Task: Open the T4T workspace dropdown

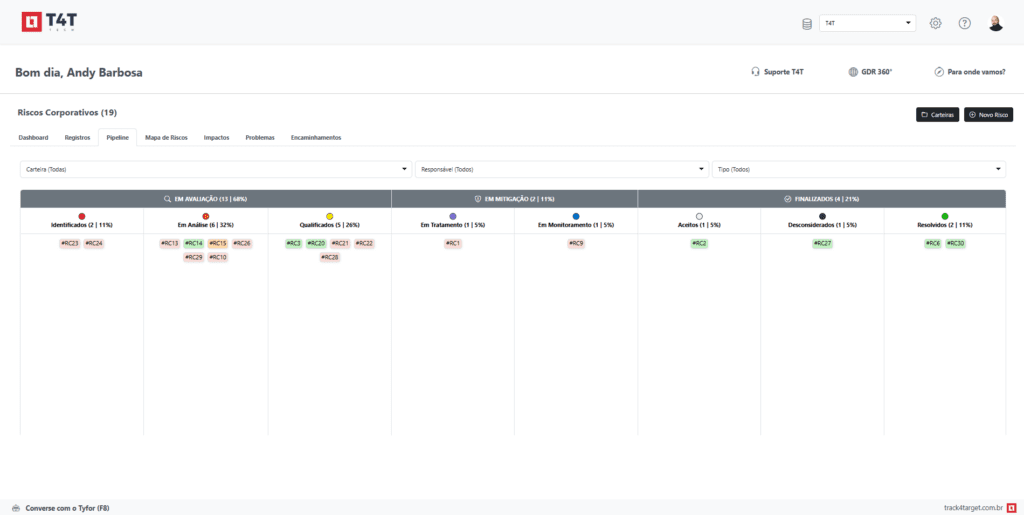Action: [866, 23]
